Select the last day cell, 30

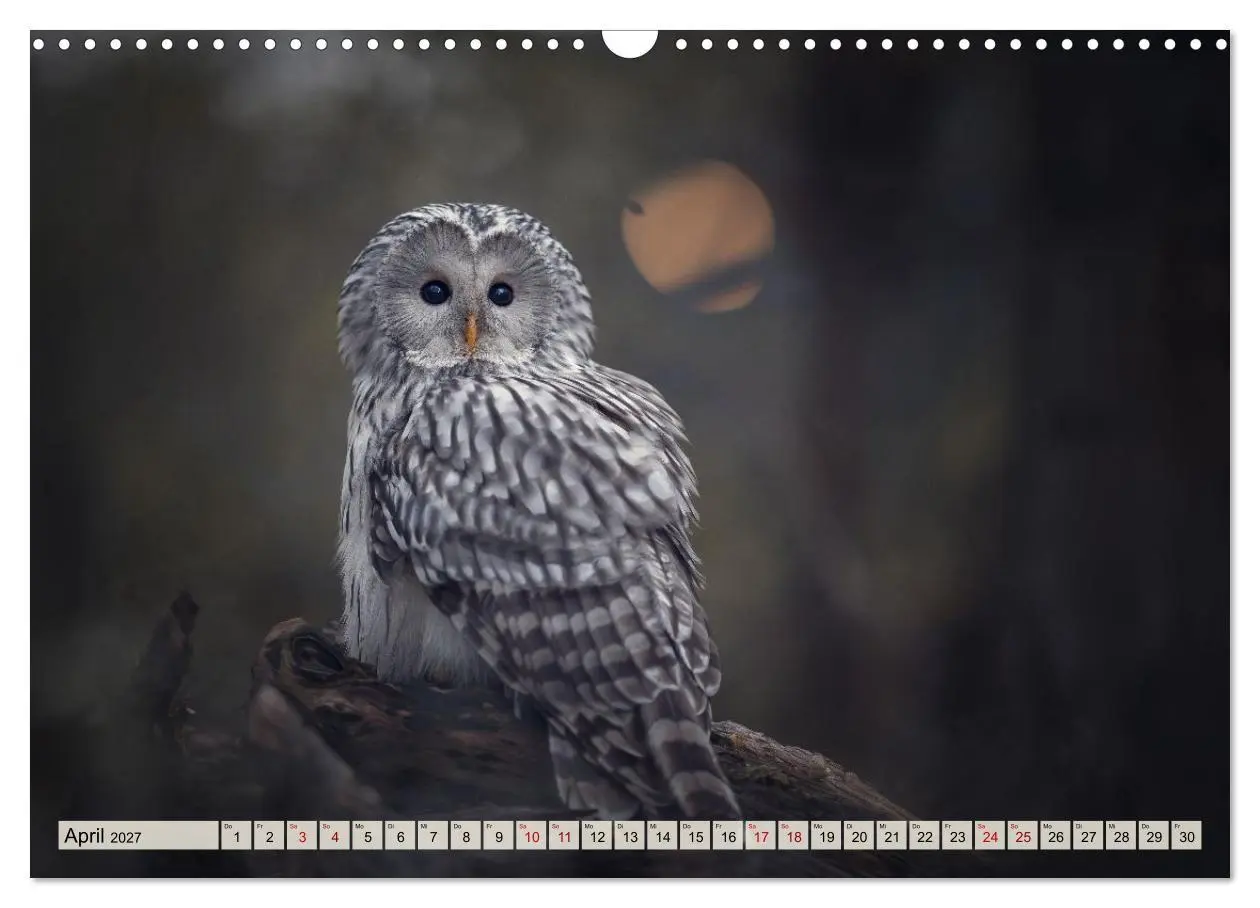(x=1186, y=836)
